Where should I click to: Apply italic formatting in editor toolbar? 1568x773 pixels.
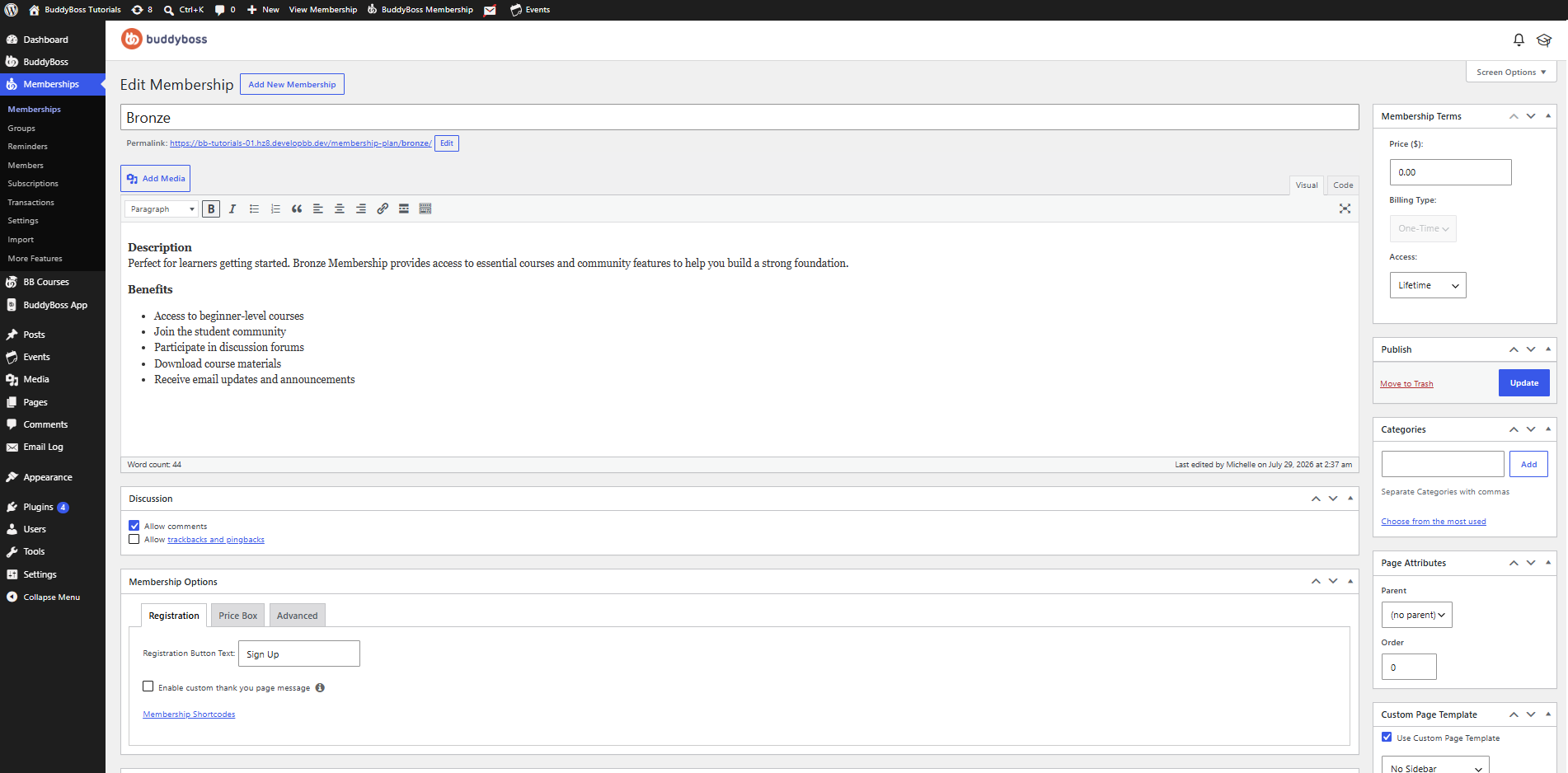232,209
